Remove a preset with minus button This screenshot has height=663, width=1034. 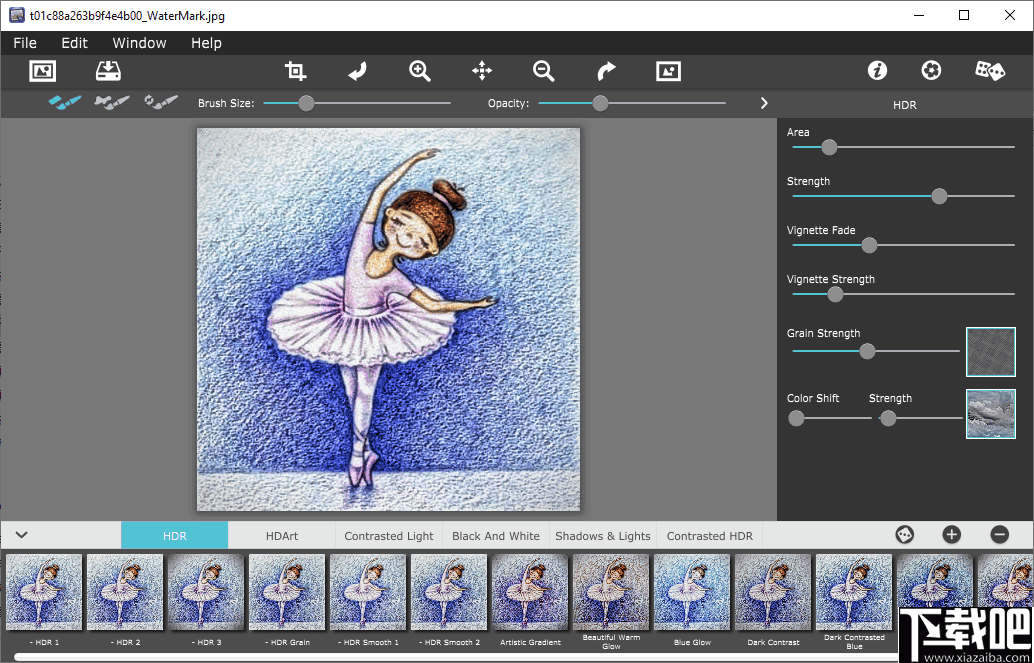pyautogui.click(x=997, y=535)
